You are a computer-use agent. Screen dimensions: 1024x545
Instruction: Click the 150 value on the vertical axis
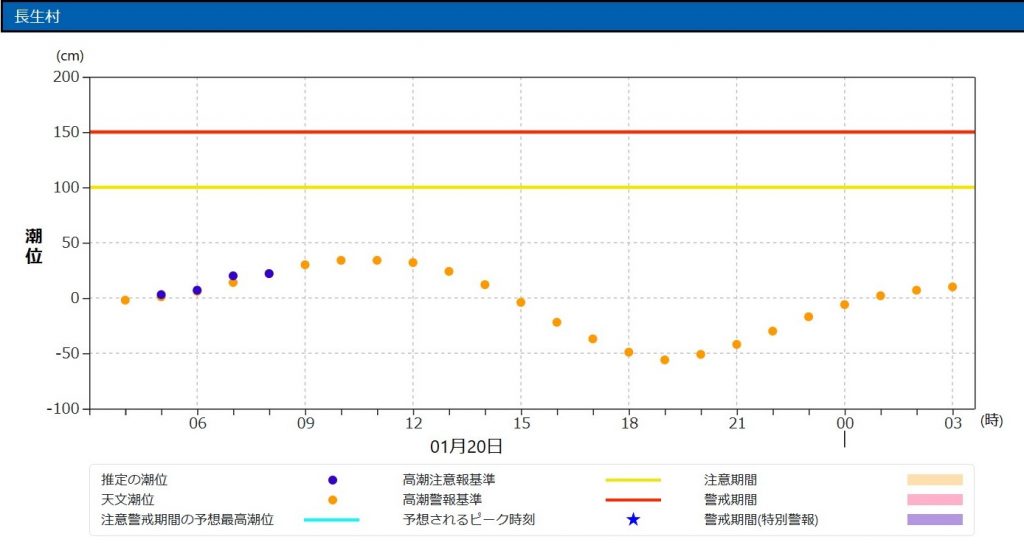tap(67, 132)
